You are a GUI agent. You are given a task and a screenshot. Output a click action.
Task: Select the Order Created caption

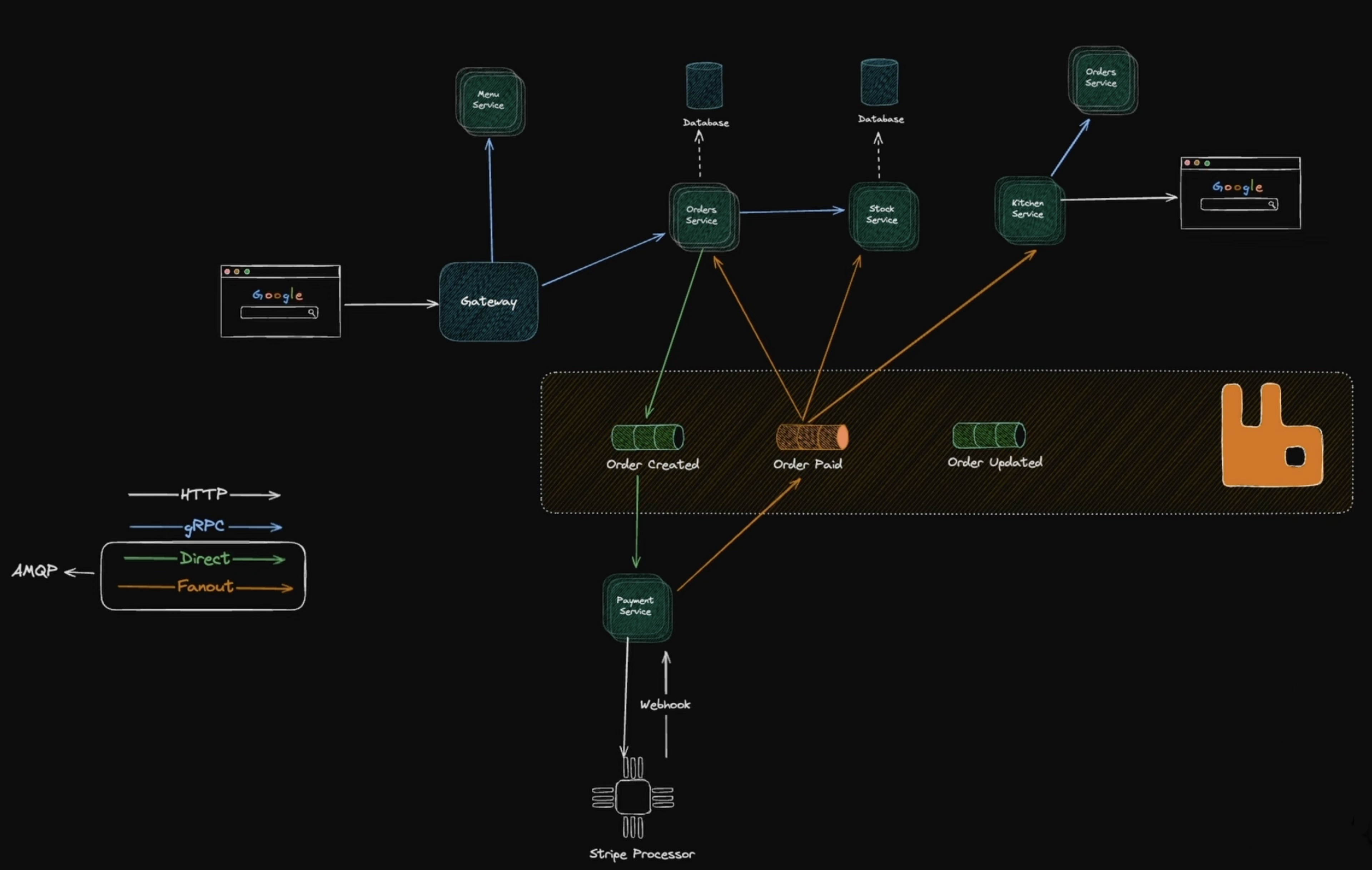(x=653, y=465)
